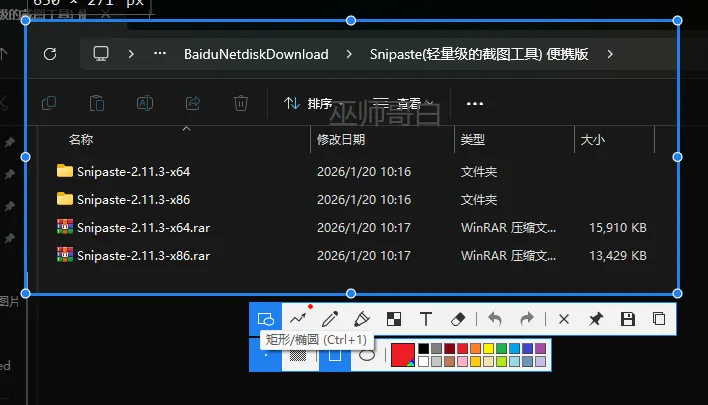Open the 查看 view dropdown
This screenshot has width=708, height=405.
402,104
